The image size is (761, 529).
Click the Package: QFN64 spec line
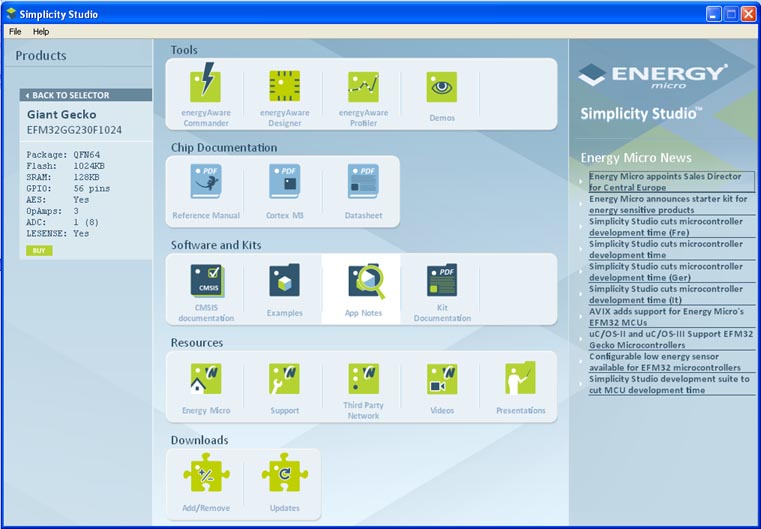point(63,155)
